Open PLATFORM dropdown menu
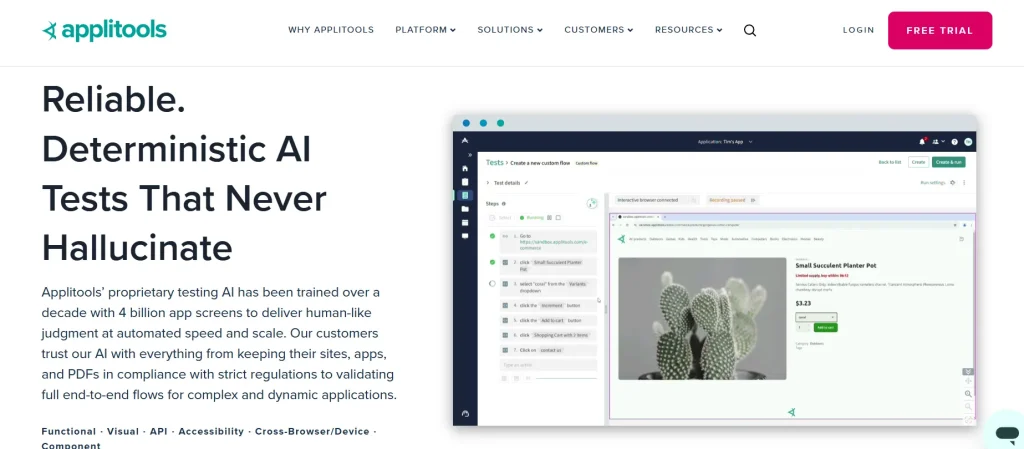Image resolution: width=1024 pixels, height=449 pixels. coord(425,30)
